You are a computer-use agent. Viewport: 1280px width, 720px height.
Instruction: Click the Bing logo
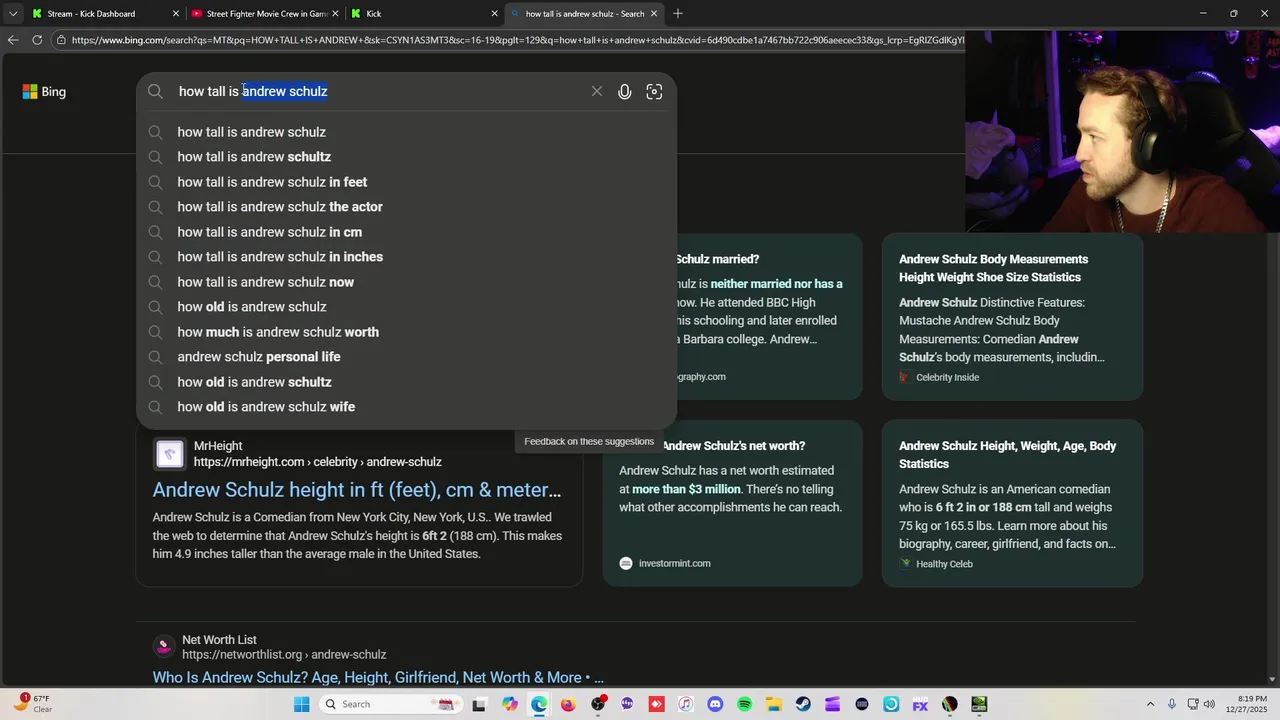[x=44, y=91]
